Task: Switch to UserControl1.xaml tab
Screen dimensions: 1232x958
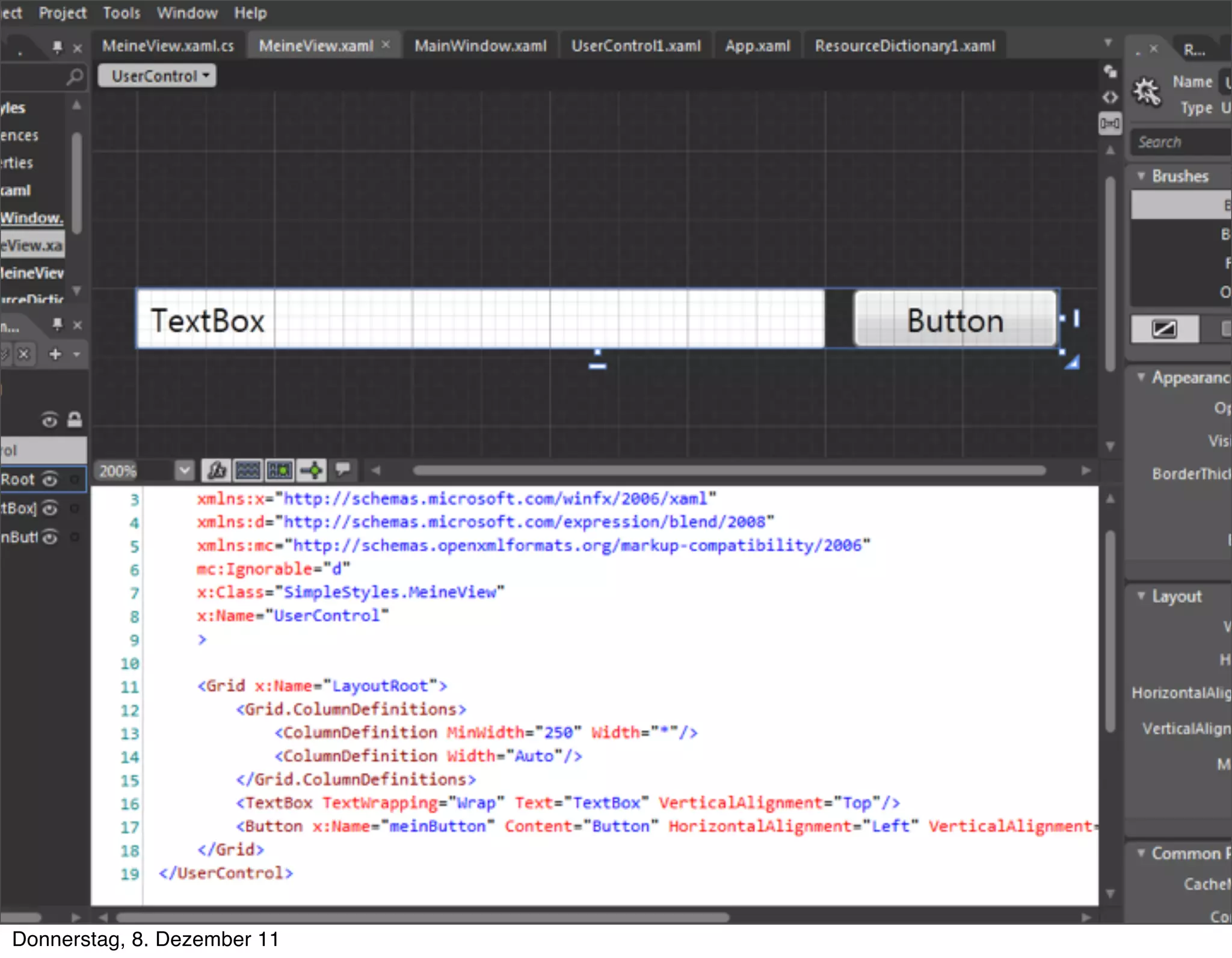Action: pyautogui.click(x=636, y=46)
